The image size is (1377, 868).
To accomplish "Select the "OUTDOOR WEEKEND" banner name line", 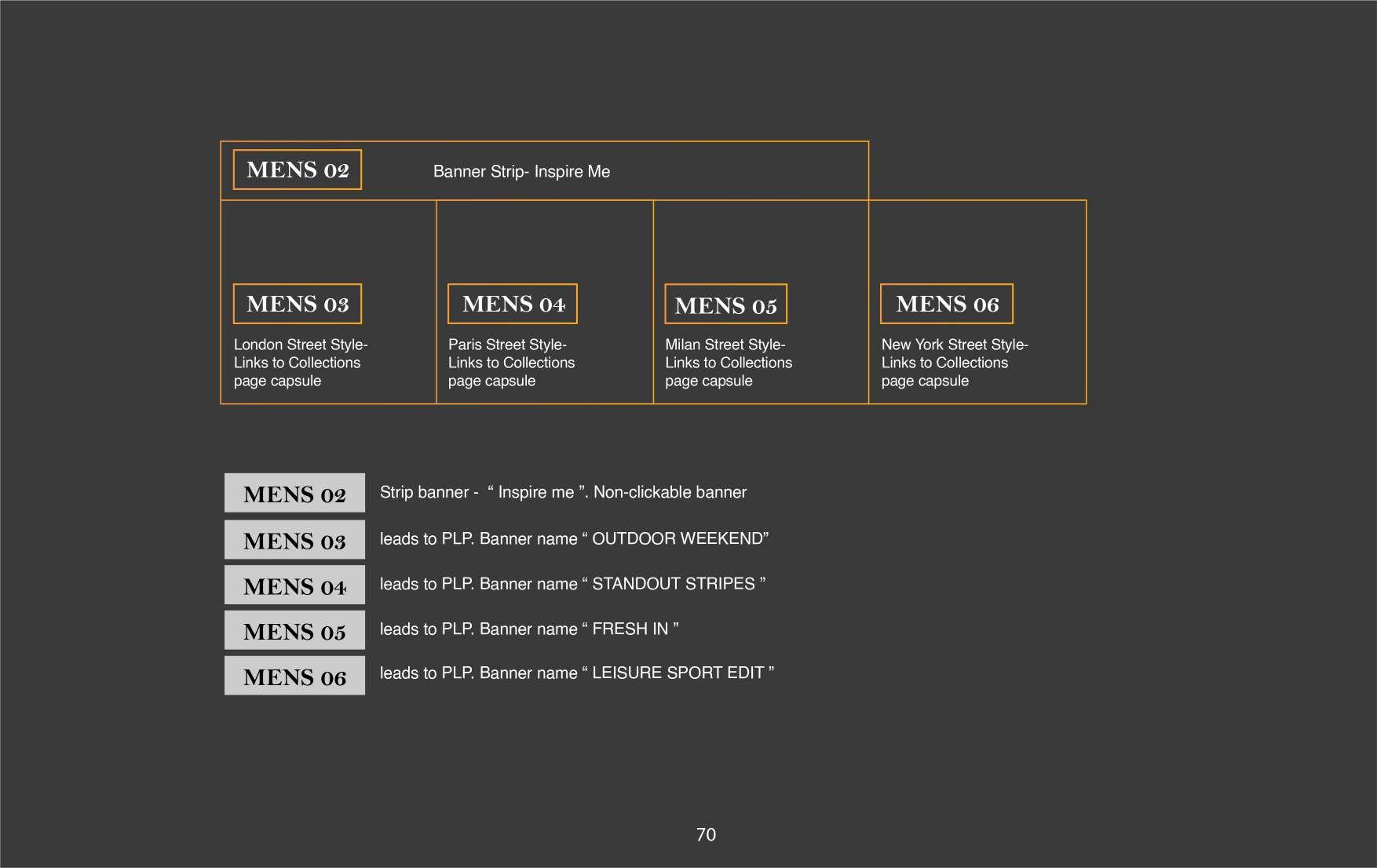I will (575, 538).
